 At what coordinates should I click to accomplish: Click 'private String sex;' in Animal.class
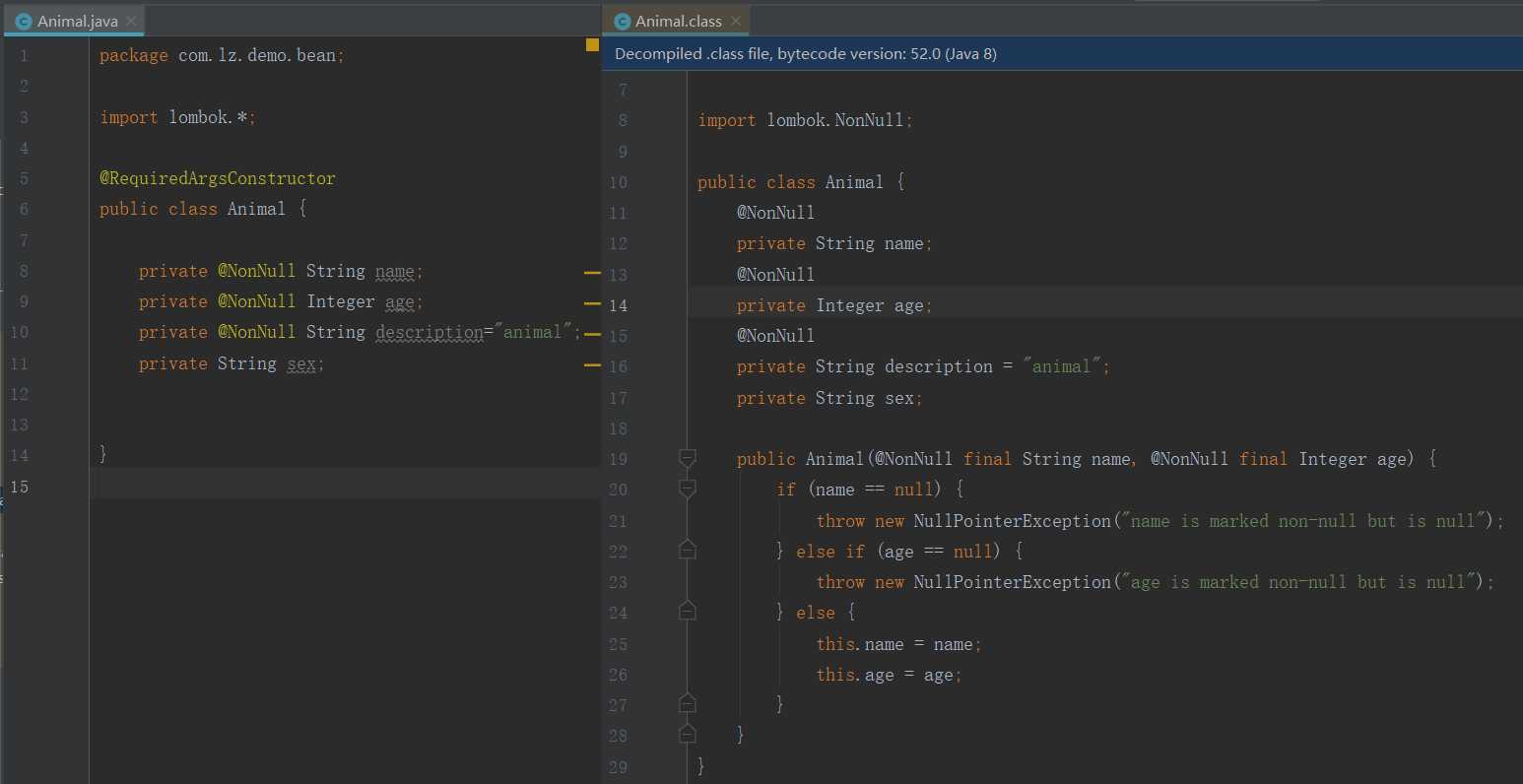point(829,398)
